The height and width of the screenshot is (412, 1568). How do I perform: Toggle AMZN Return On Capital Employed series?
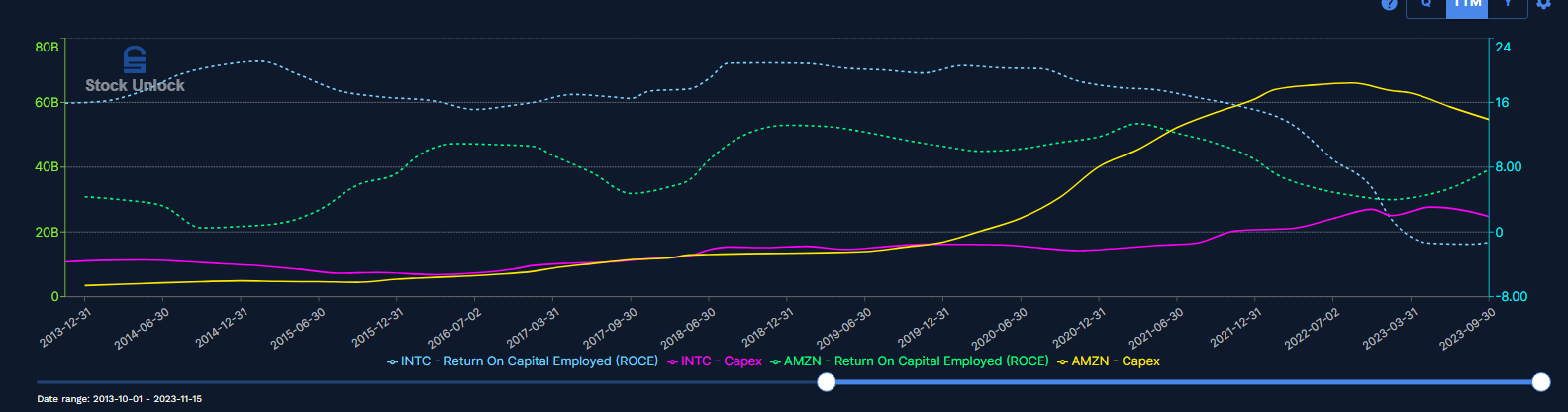pos(910,361)
